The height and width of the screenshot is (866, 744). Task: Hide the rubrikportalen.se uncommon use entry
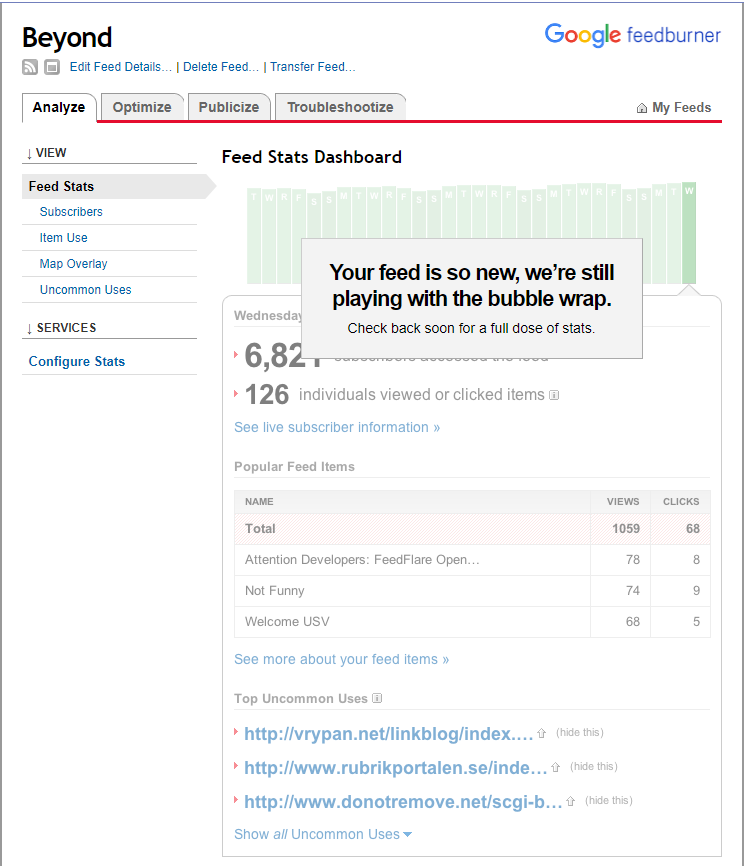[594, 767]
